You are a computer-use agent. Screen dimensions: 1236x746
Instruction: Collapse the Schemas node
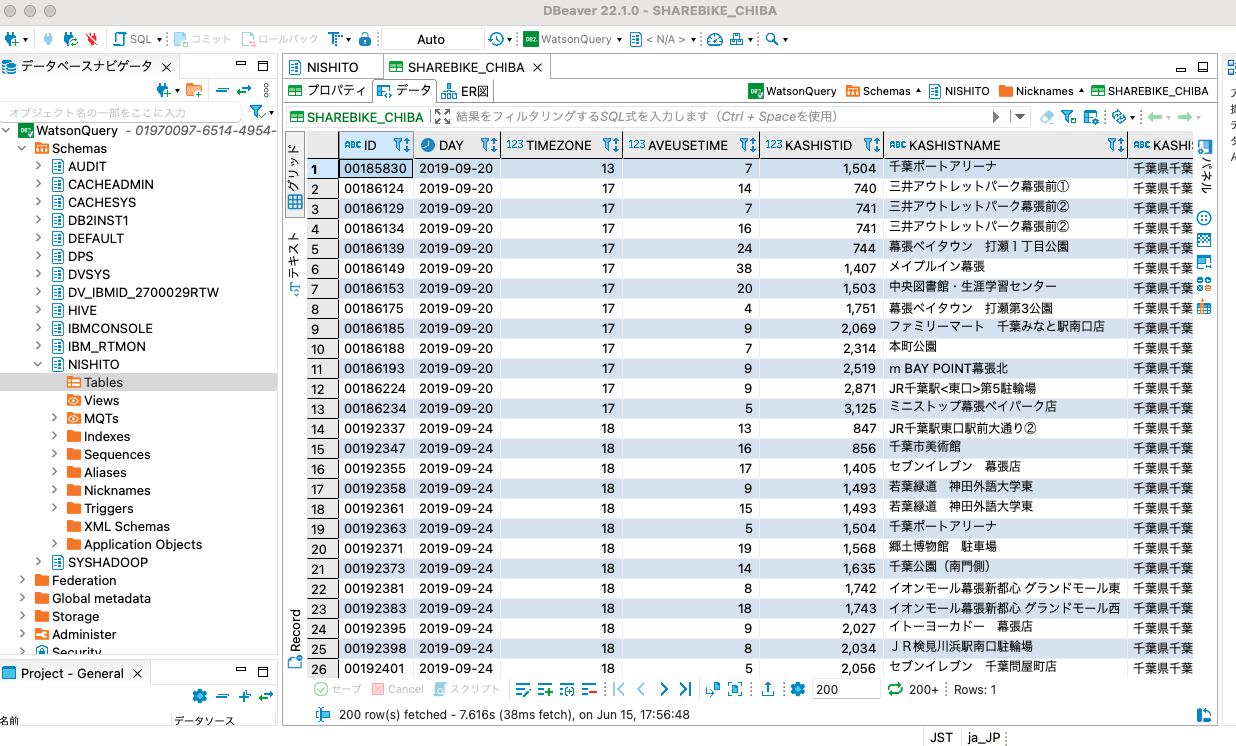[x=23, y=148]
